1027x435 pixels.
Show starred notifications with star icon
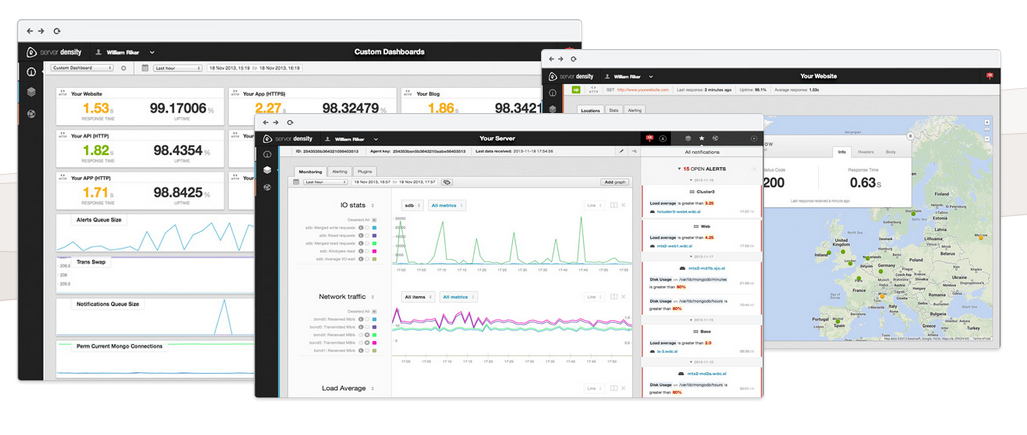tap(701, 138)
